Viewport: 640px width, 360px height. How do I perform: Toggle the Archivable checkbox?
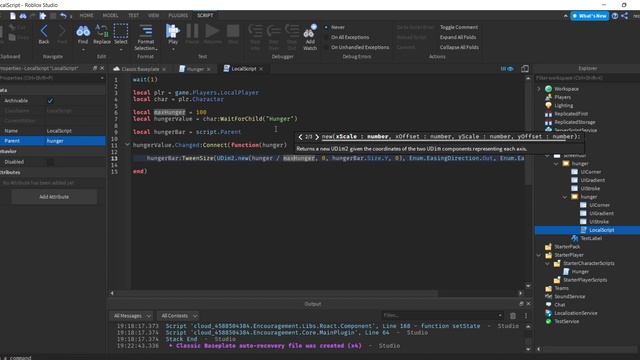(50, 100)
